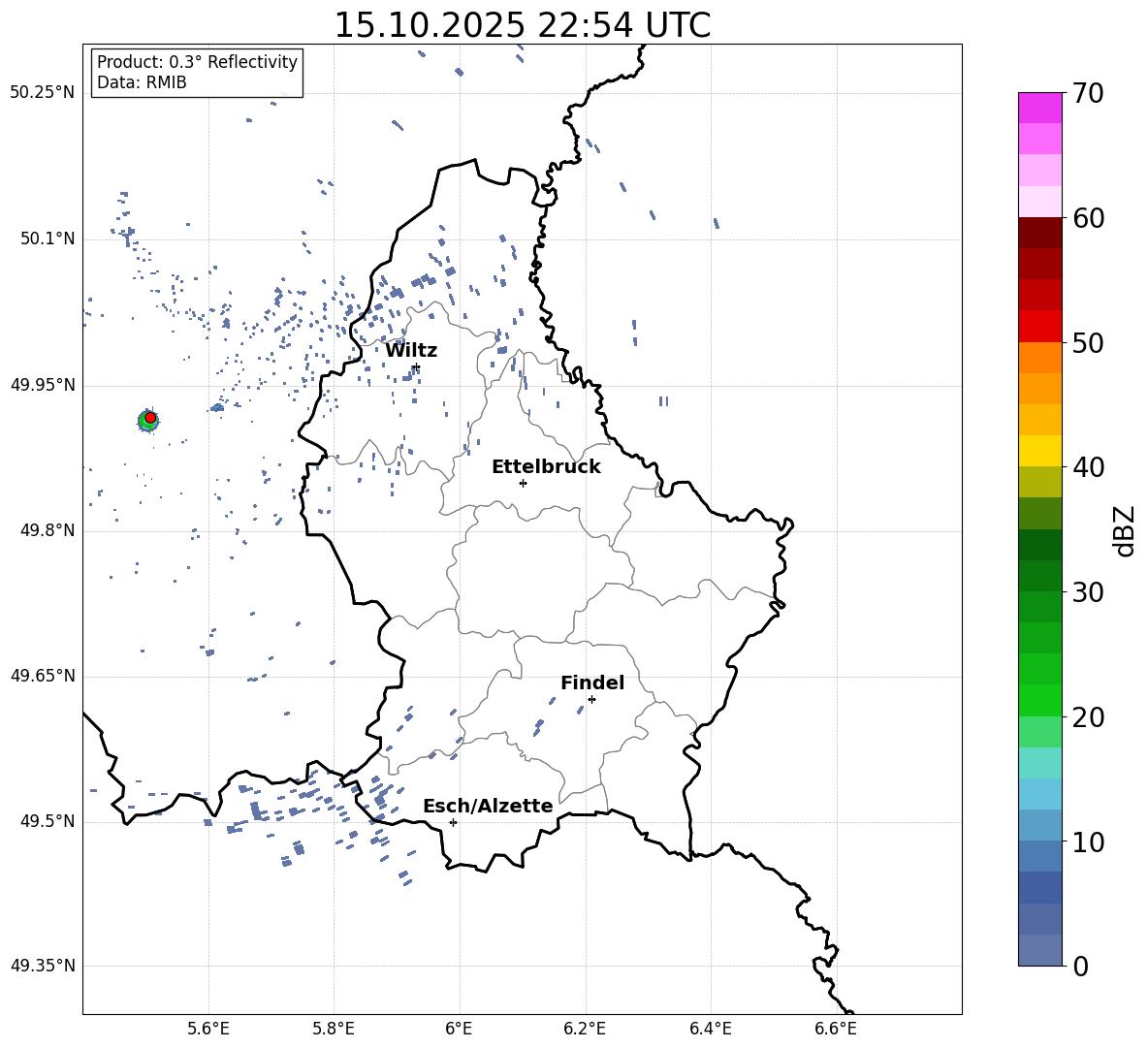1148x1048 pixels.
Task: Click the 5.6°E longitude label
Action: click(208, 1030)
